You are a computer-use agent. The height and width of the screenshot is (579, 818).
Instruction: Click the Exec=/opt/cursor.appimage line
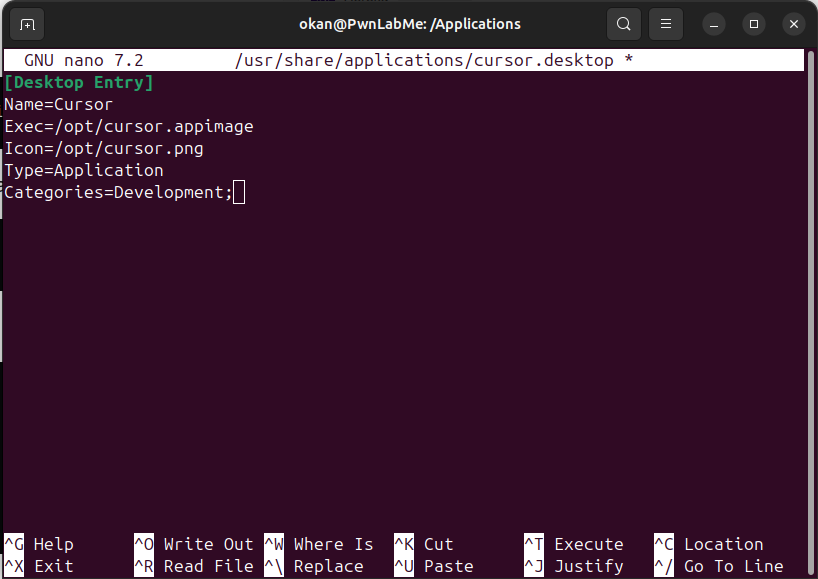128,126
